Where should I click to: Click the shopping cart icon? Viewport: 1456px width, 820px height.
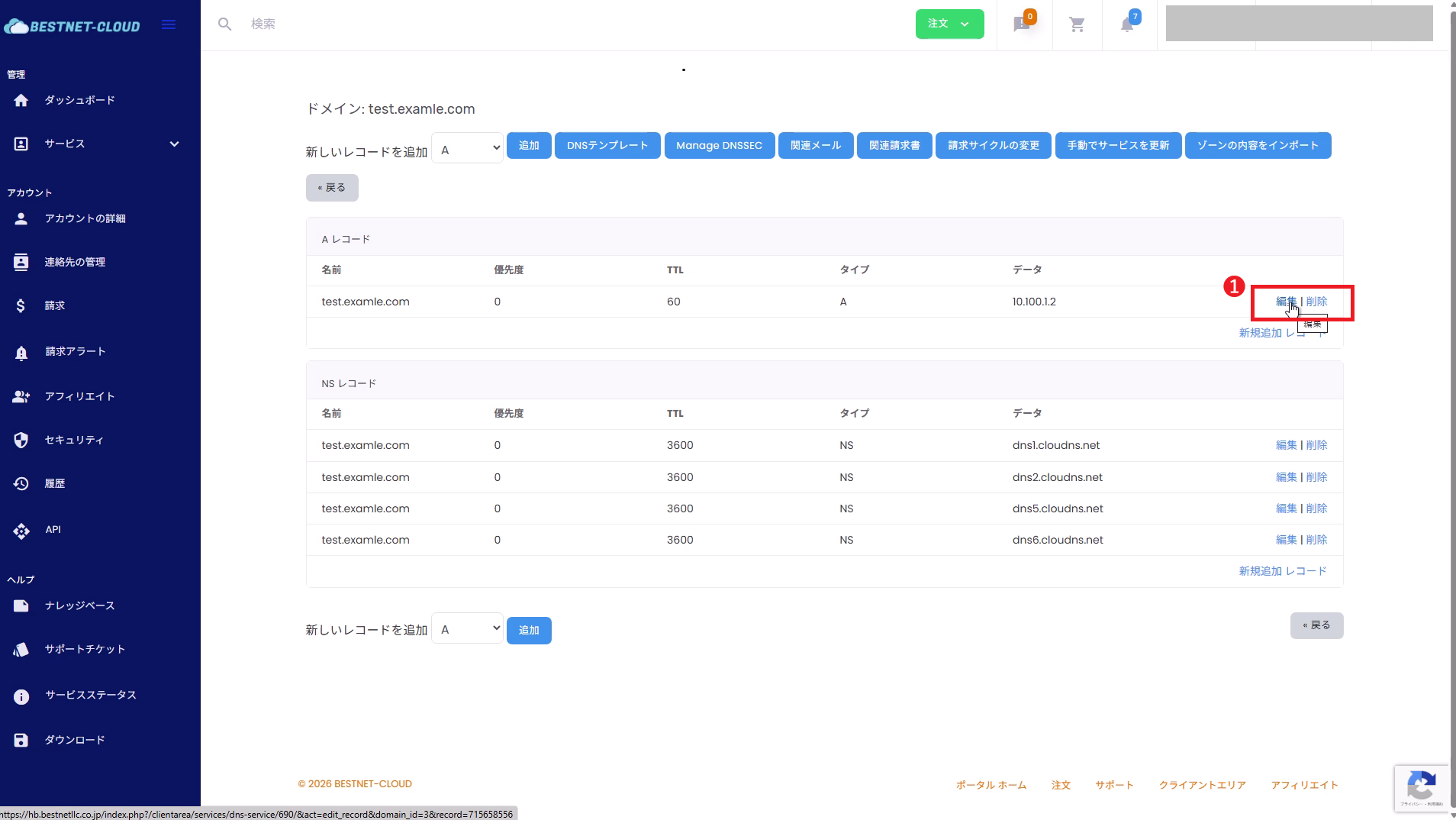pos(1077,24)
